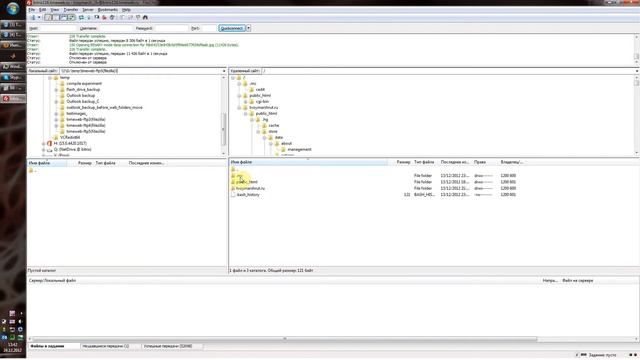Open the File menu
Viewport: 640px width, 360px height.
coord(31,9)
